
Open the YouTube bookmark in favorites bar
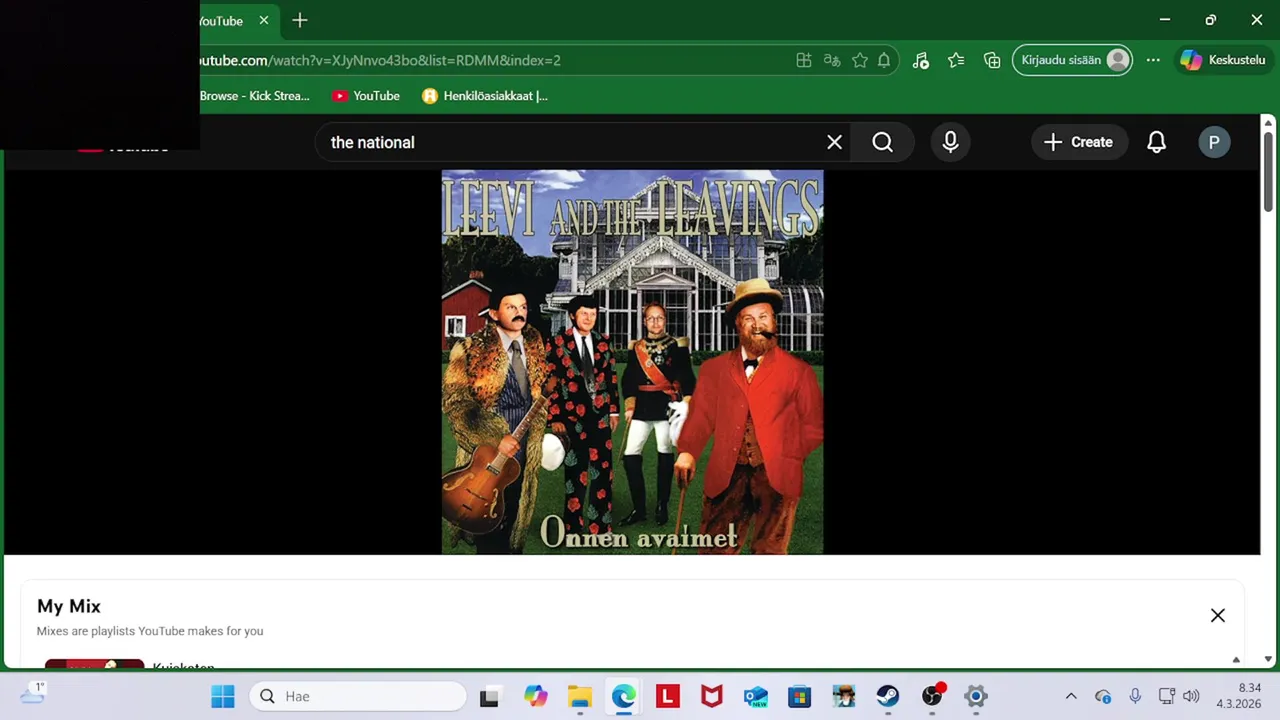click(366, 96)
